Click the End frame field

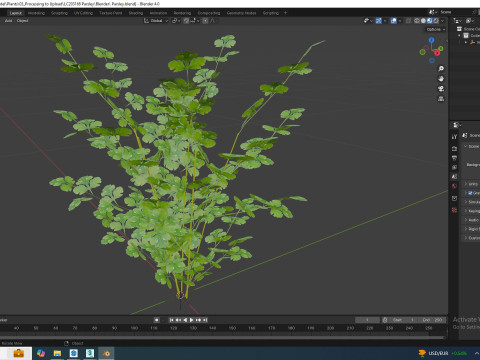tap(432, 320)
